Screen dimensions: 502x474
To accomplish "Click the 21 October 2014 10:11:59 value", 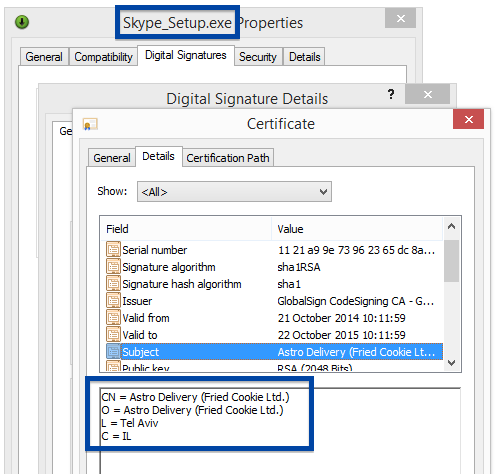I will click(342, 318).
